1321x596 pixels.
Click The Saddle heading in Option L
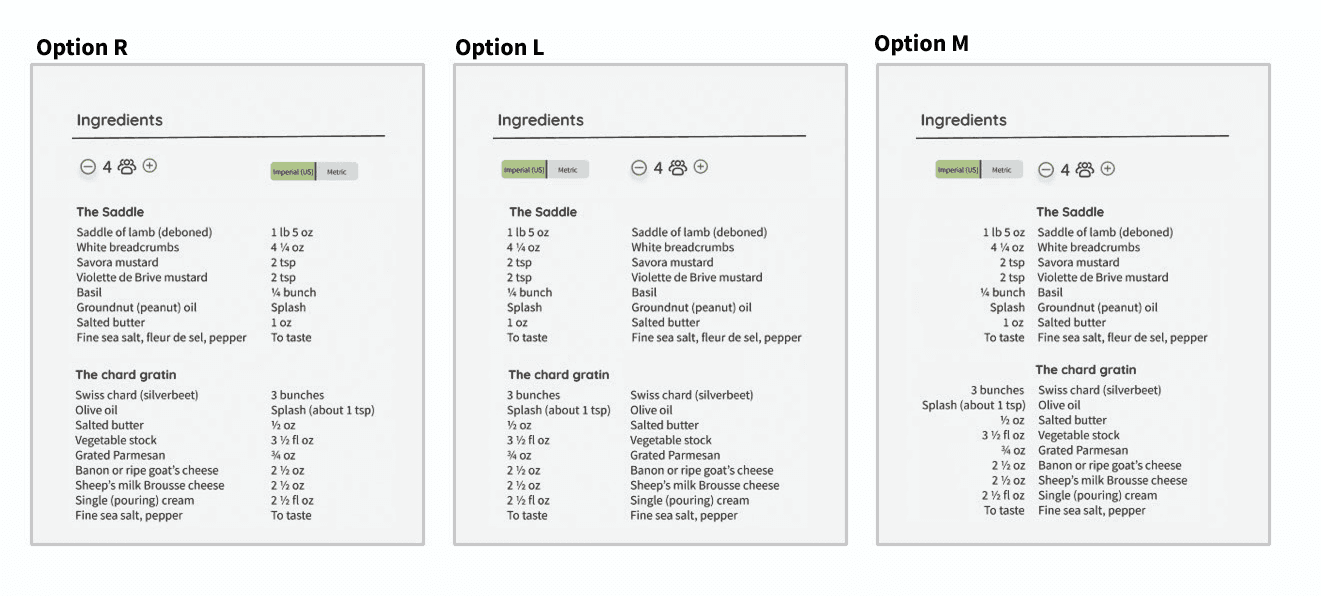pos(543,212)
